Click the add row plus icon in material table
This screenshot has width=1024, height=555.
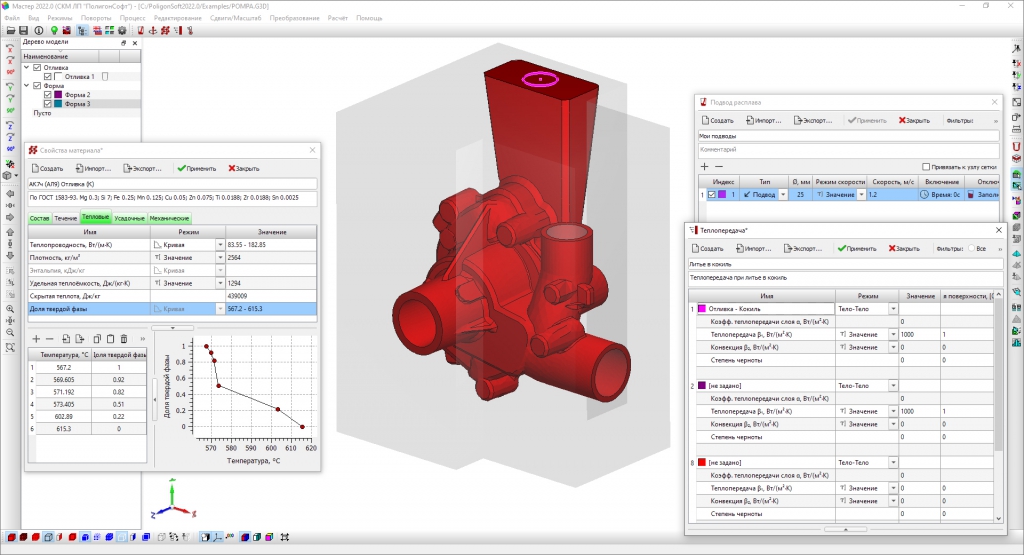pos(36,339)
